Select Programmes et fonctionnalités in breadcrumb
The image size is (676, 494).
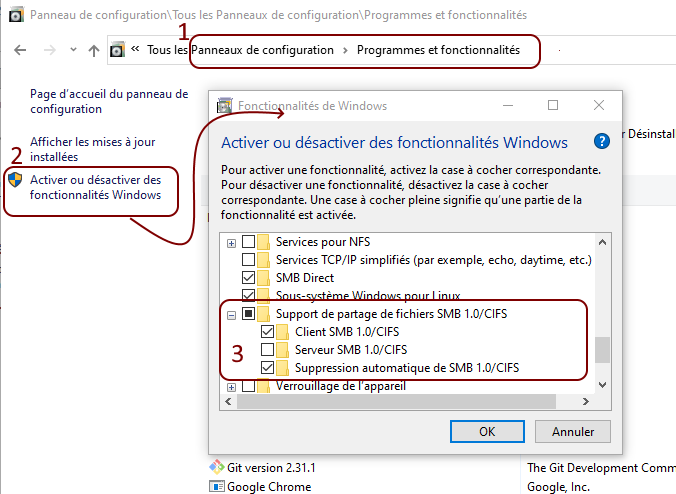coord(438,50)
